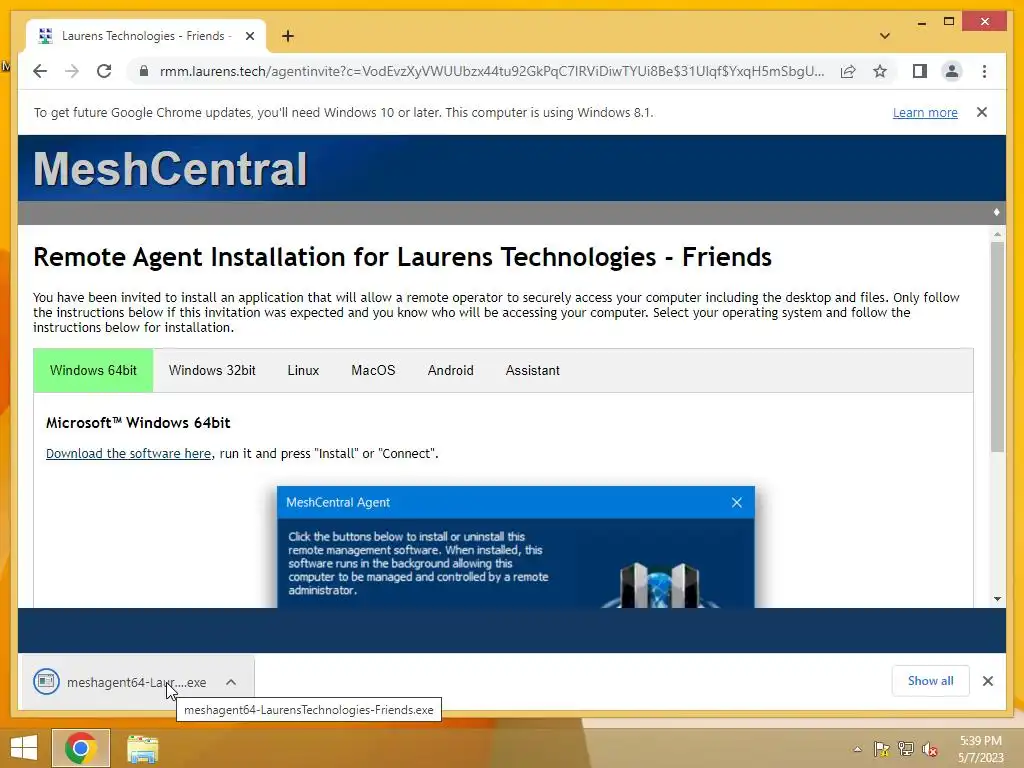1024x768 pixels.
Task: Click the muted volume tray icon
Action: pos(930,749)
